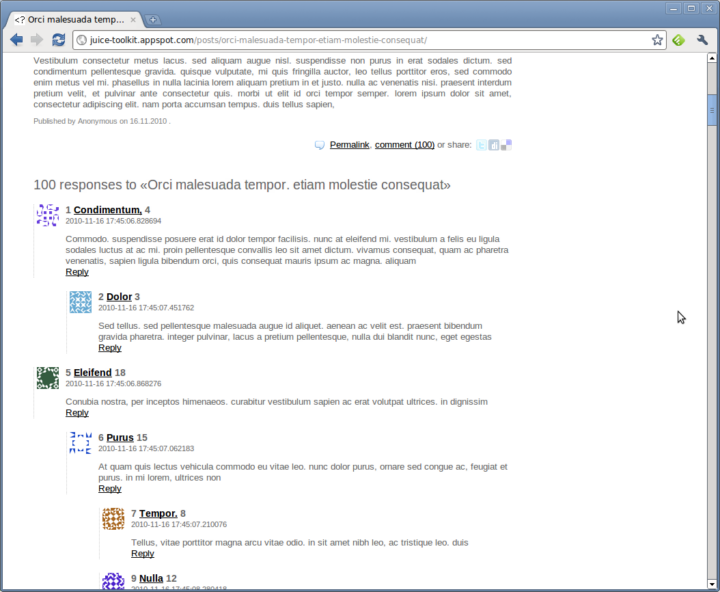Screen dimensions: 720x592
Task: Open the wrench settings menu
Action: [x=702, y=40]
